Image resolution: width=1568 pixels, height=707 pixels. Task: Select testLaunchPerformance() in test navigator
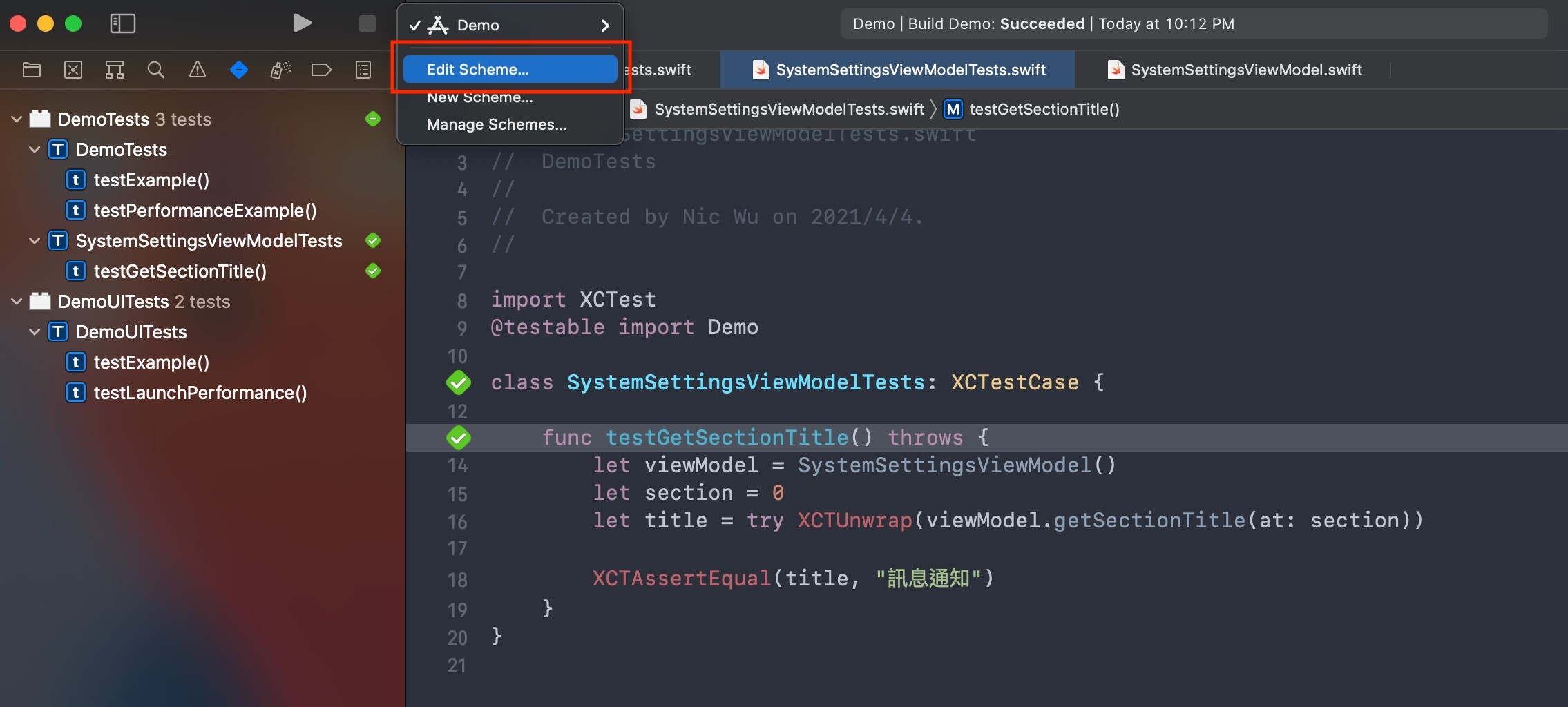click(x=200, y=393)
